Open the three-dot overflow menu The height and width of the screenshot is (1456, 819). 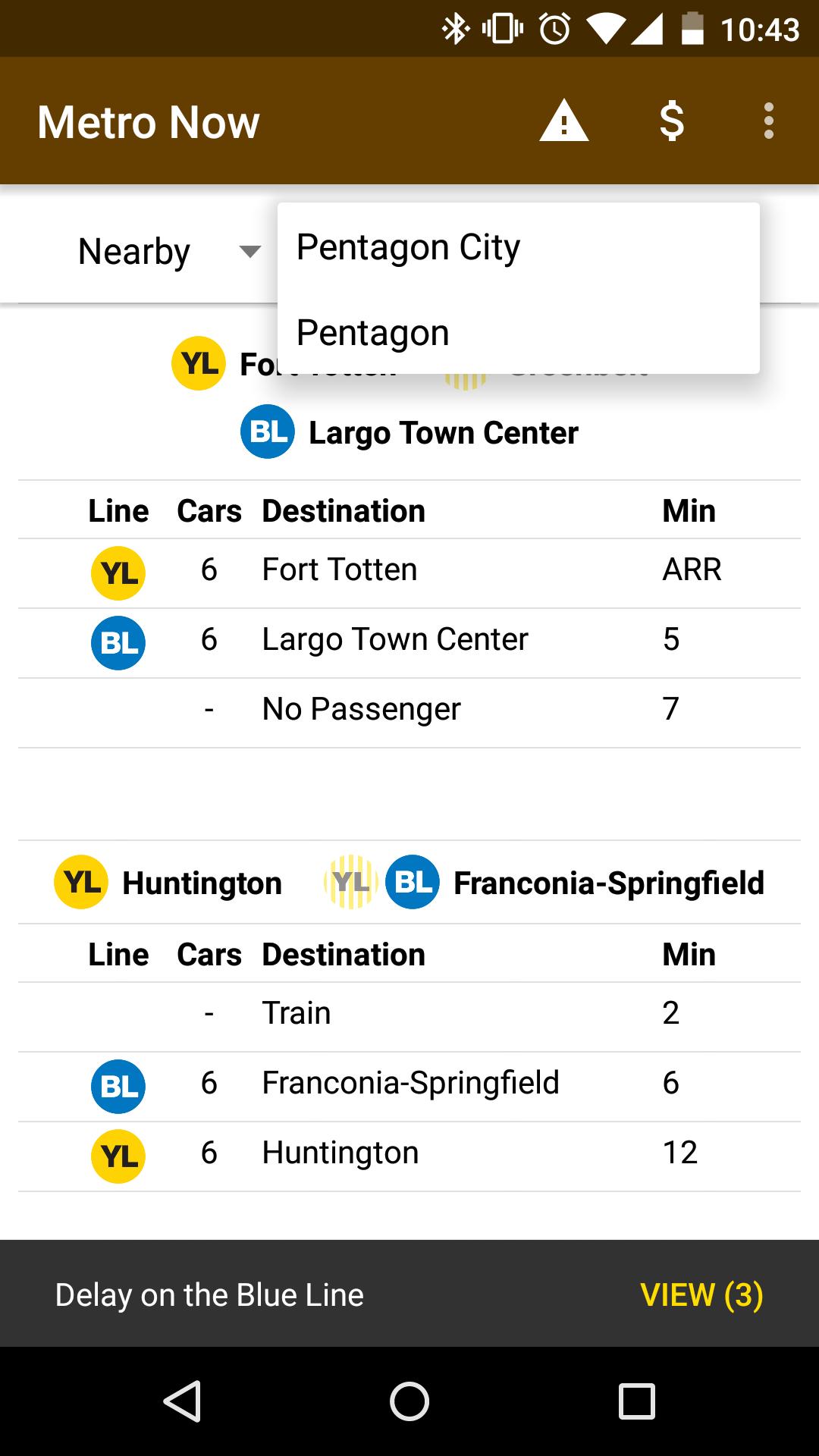pos(769,121)
